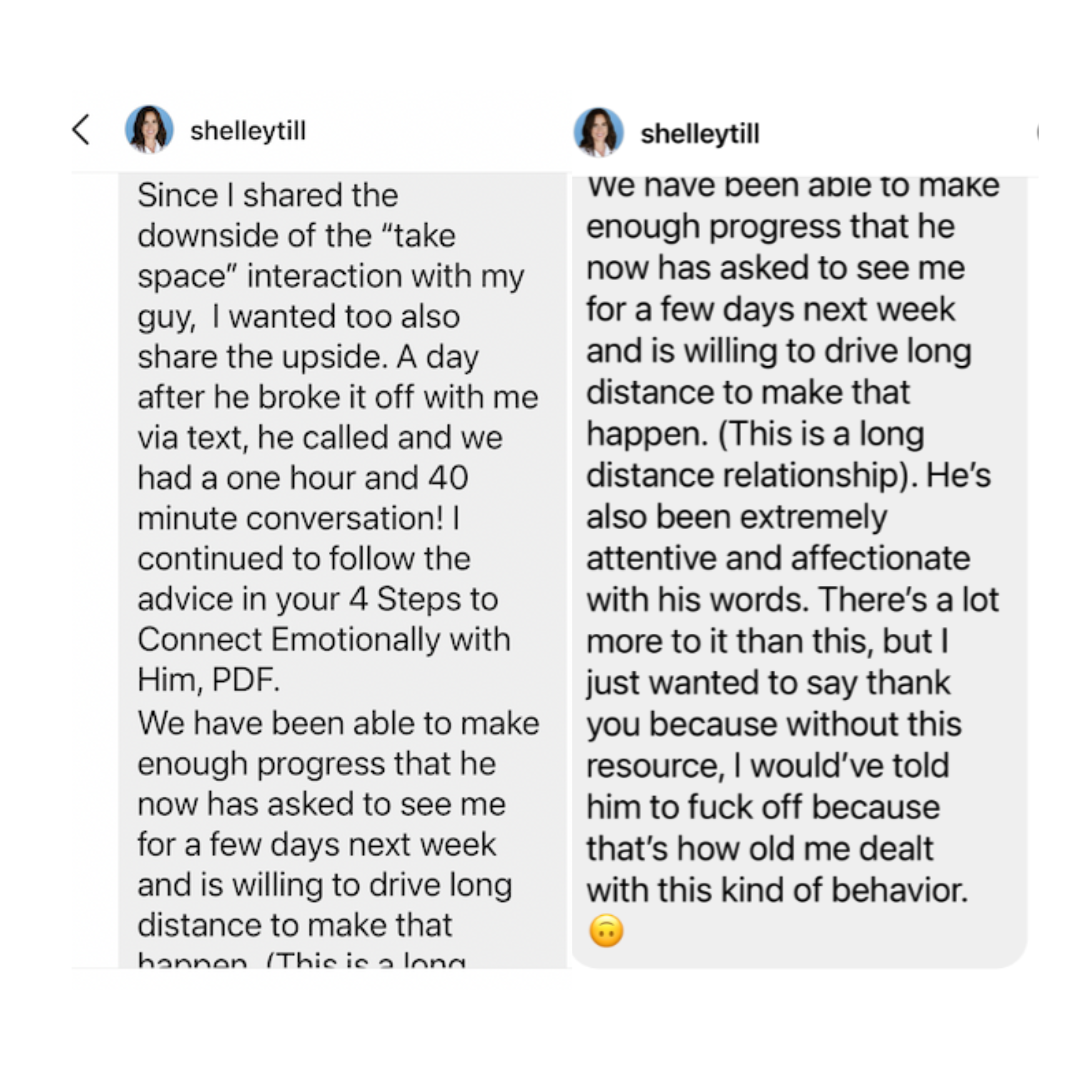The image size is (1080, 1080).
Task: Click 'just wanted to say thank' line
Action: coord(768,683)
